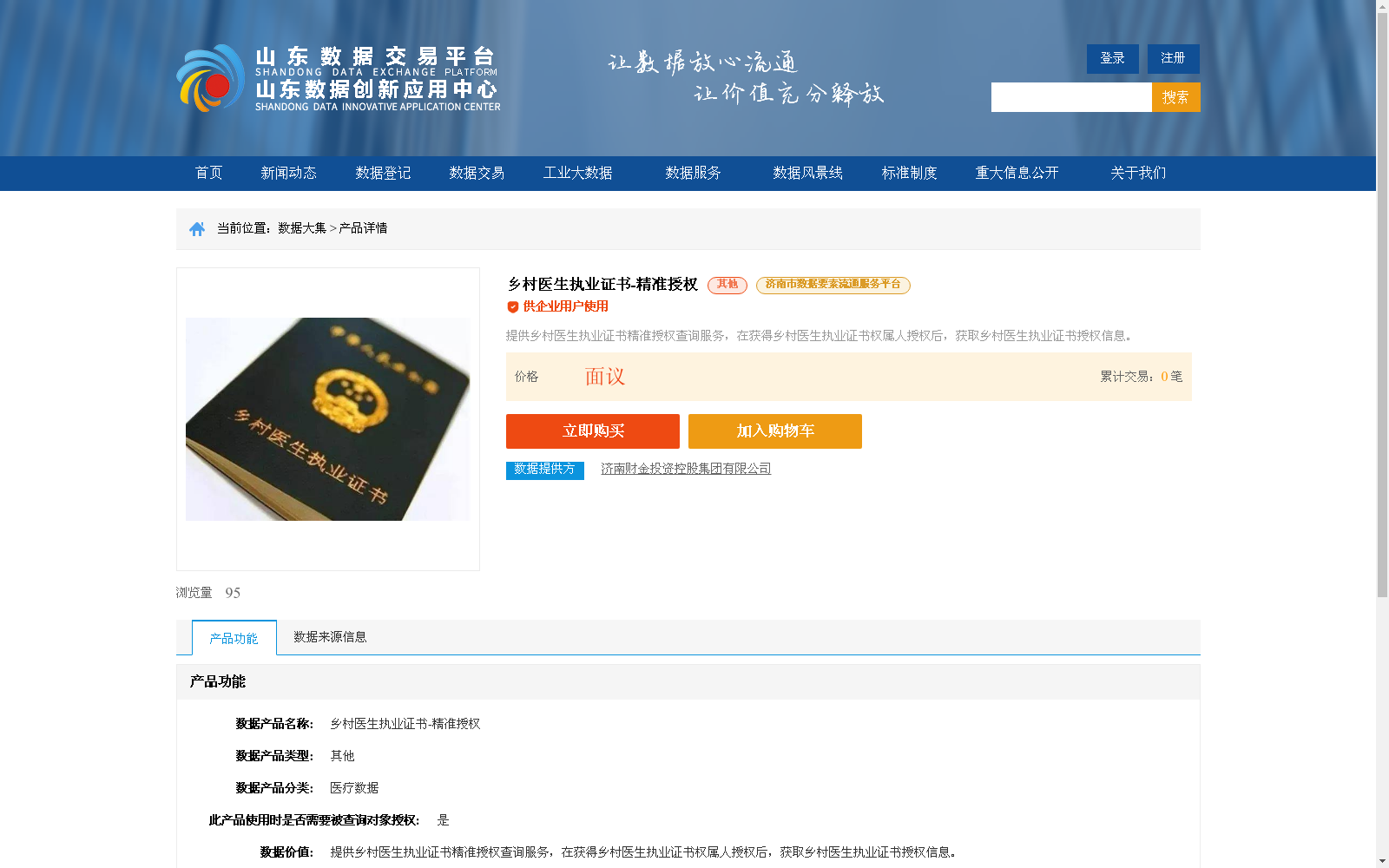Switch to the 数据来源信息 tab
Image resolution: width=1389 pixels, height=868 pixels.
[330, 637]
